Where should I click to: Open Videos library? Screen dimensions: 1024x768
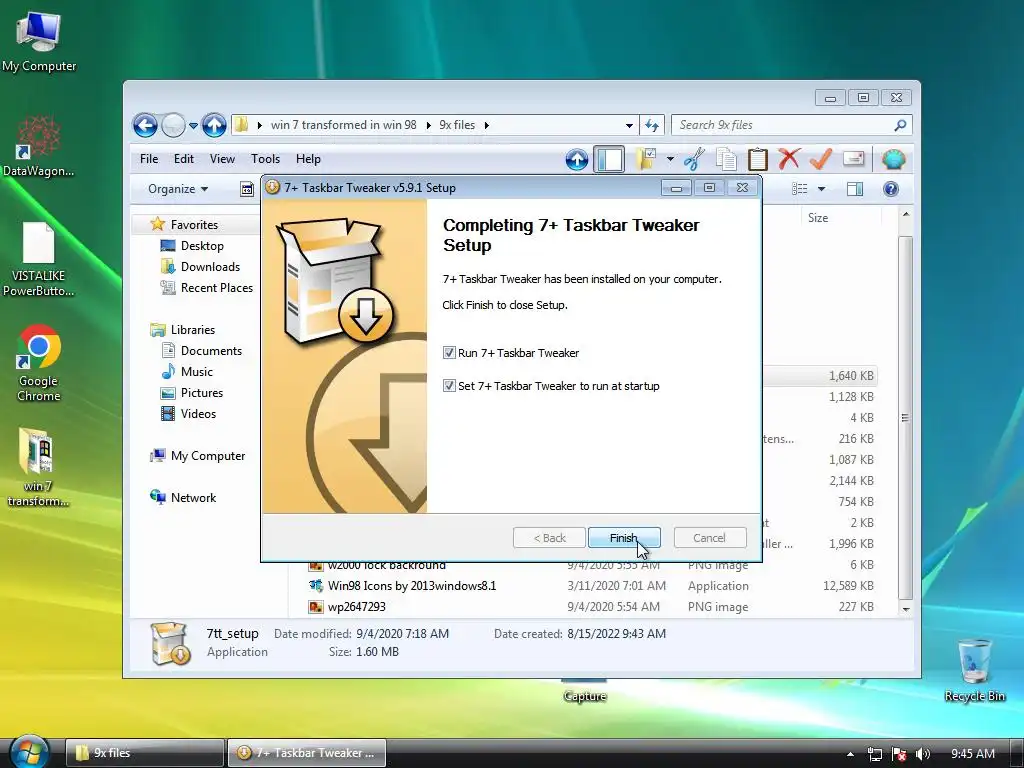198,413
